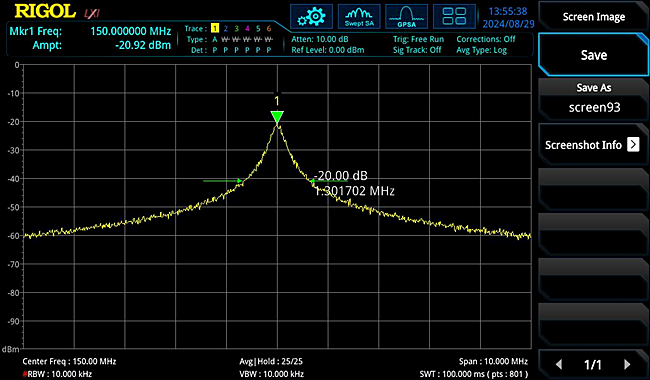Click the Save button
The width and height of the screenshot is (650, 380).
594,55
